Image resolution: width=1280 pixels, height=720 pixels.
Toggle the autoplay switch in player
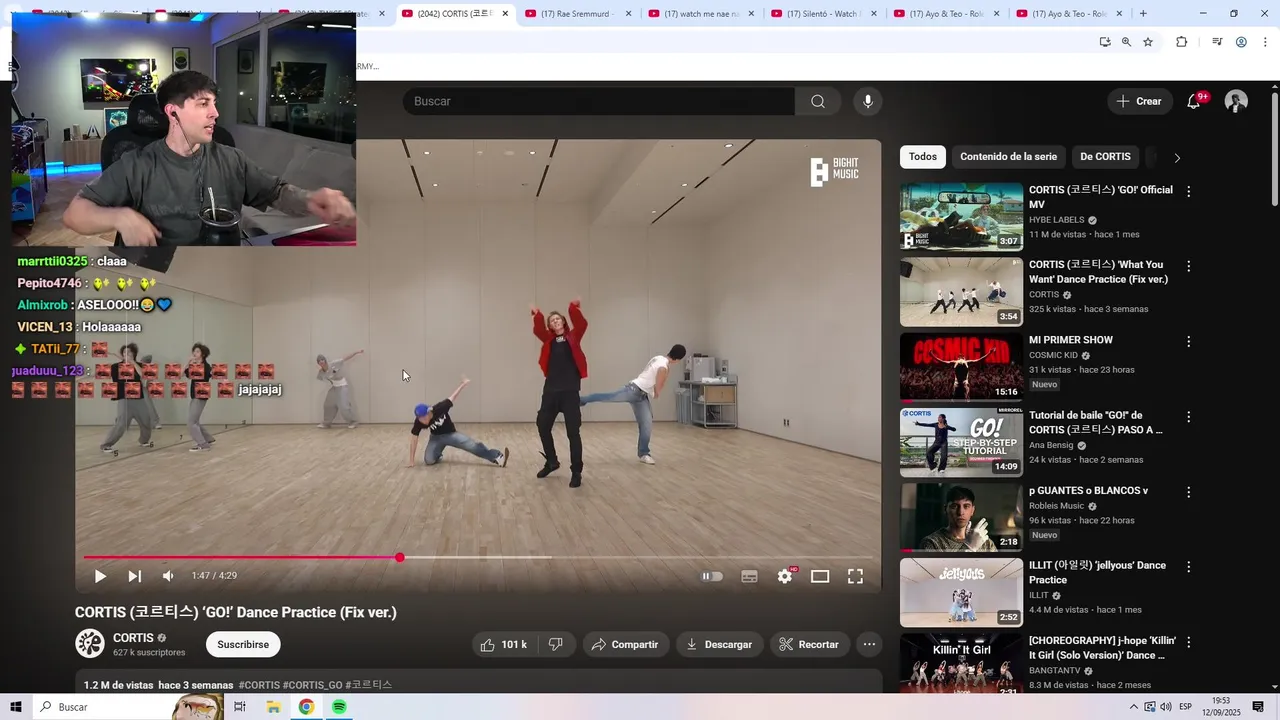(712, 576)
